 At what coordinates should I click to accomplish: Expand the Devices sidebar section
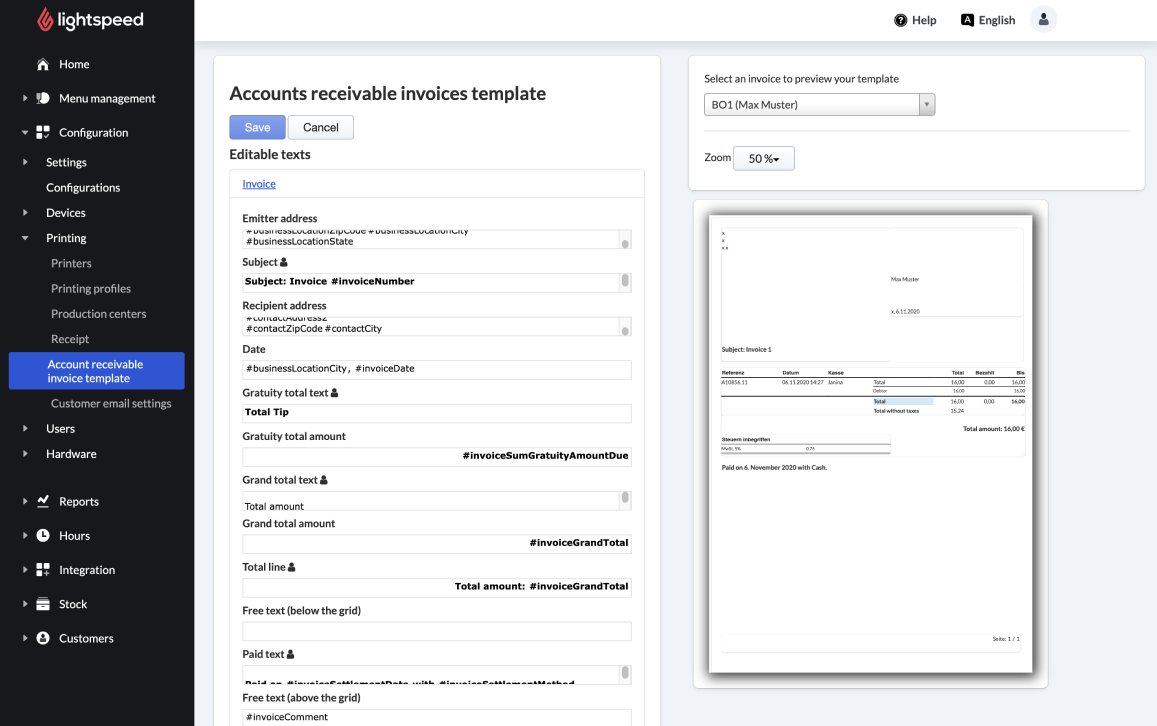coord(25,213)
